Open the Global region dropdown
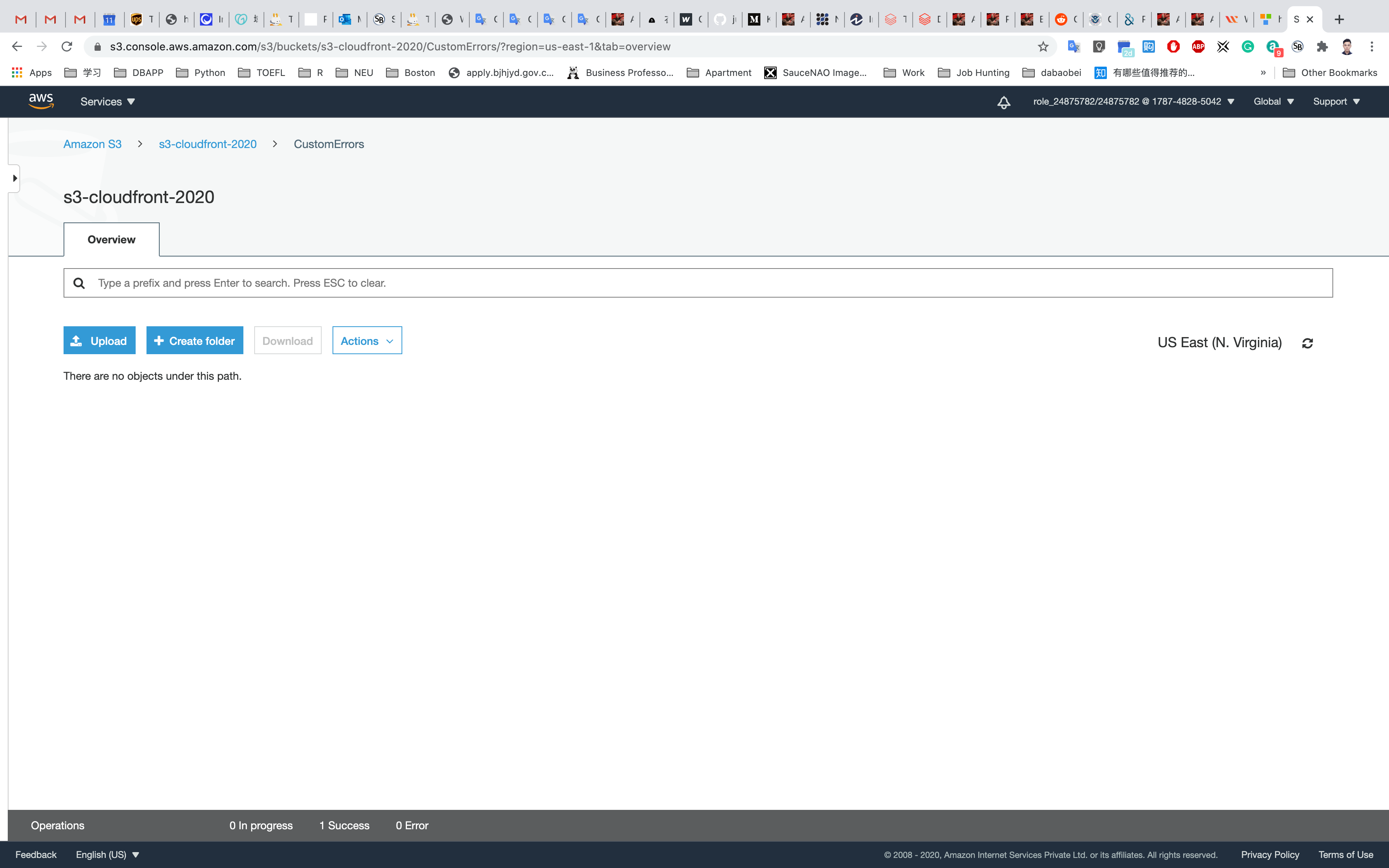Screen dimensions: 1389x868 [x=1273, y=102]
